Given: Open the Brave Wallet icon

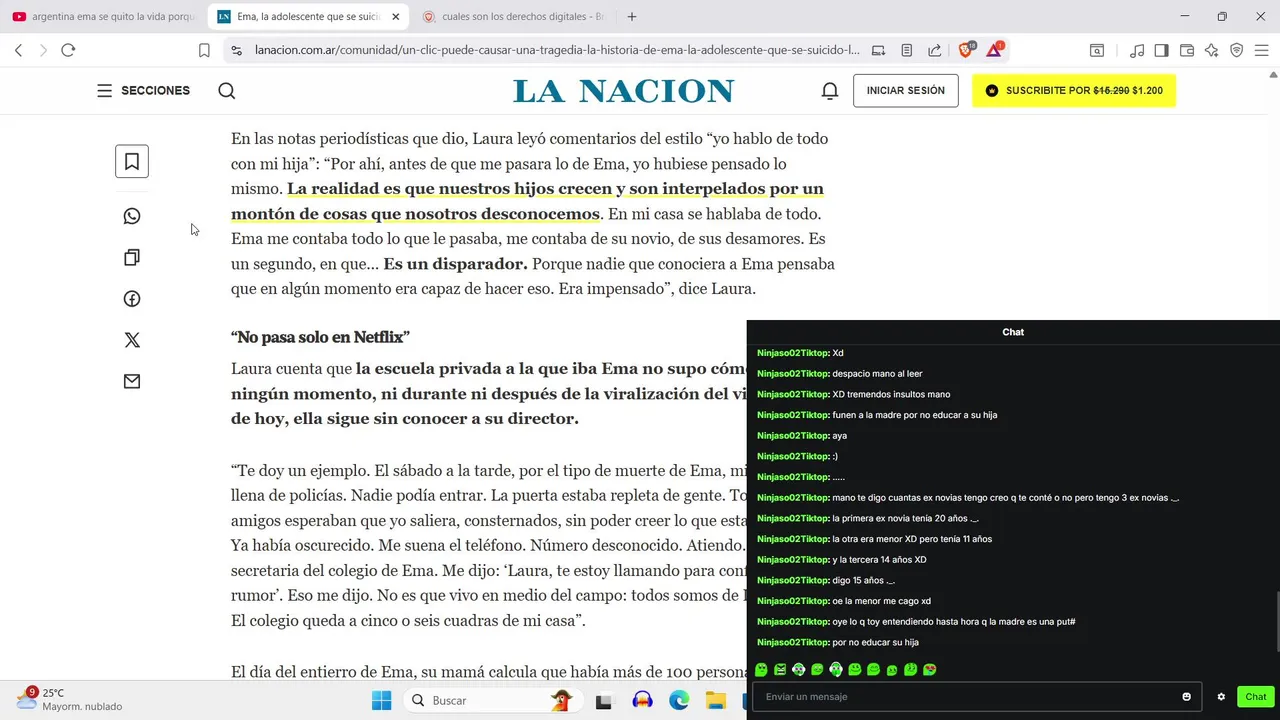Looking at the screenshot, I should [x=1187, y=50].
